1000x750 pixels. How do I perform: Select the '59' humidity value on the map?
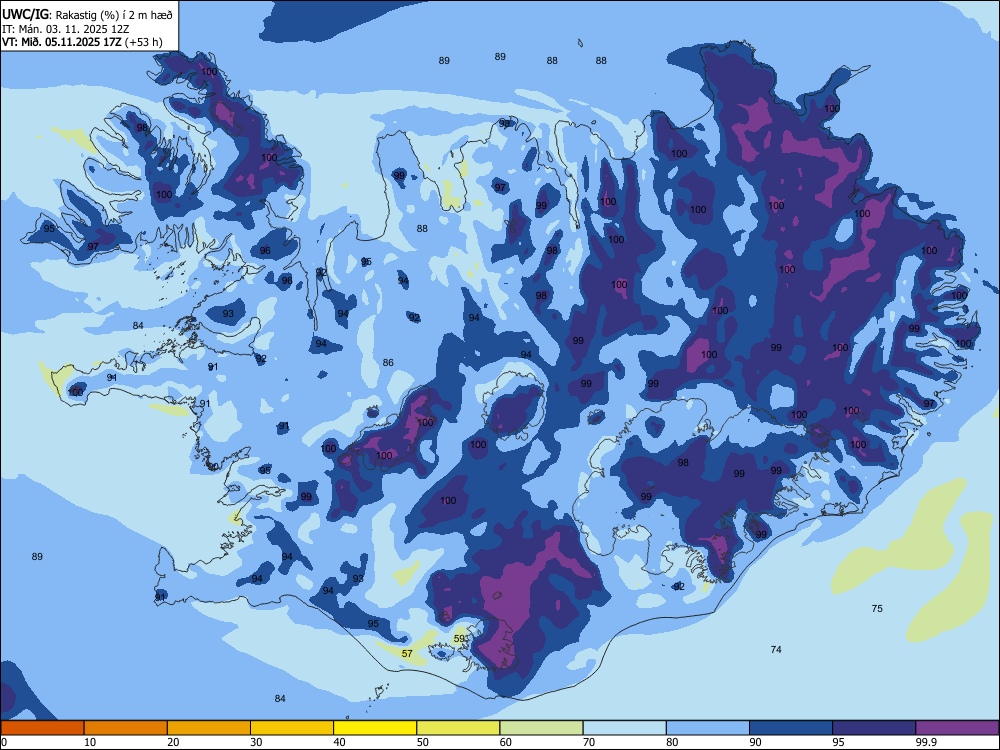pyautogui.click(x=459, y=638)
